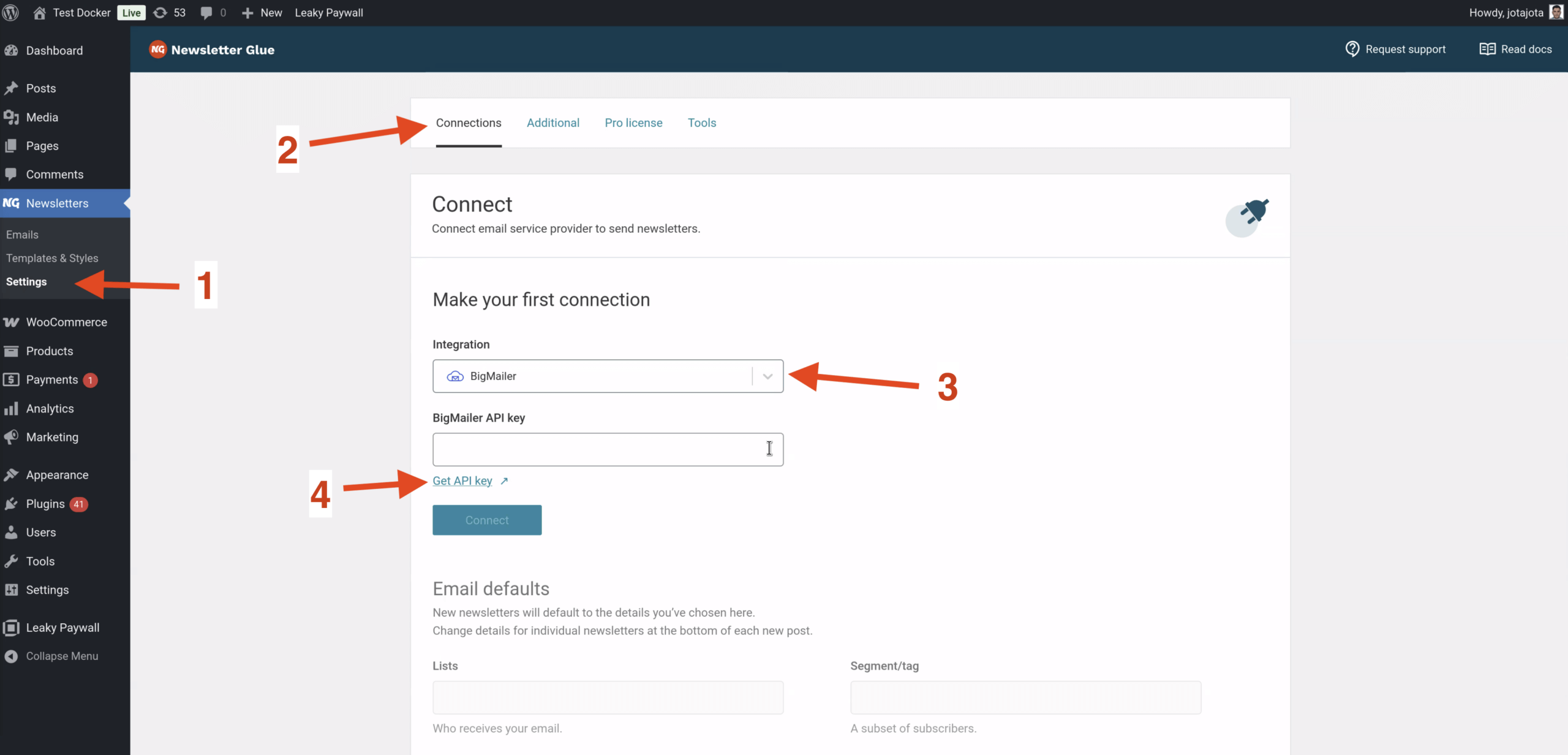
Task: Expand the Integration dropdown chevron
Action: click(x=767, y=376)
